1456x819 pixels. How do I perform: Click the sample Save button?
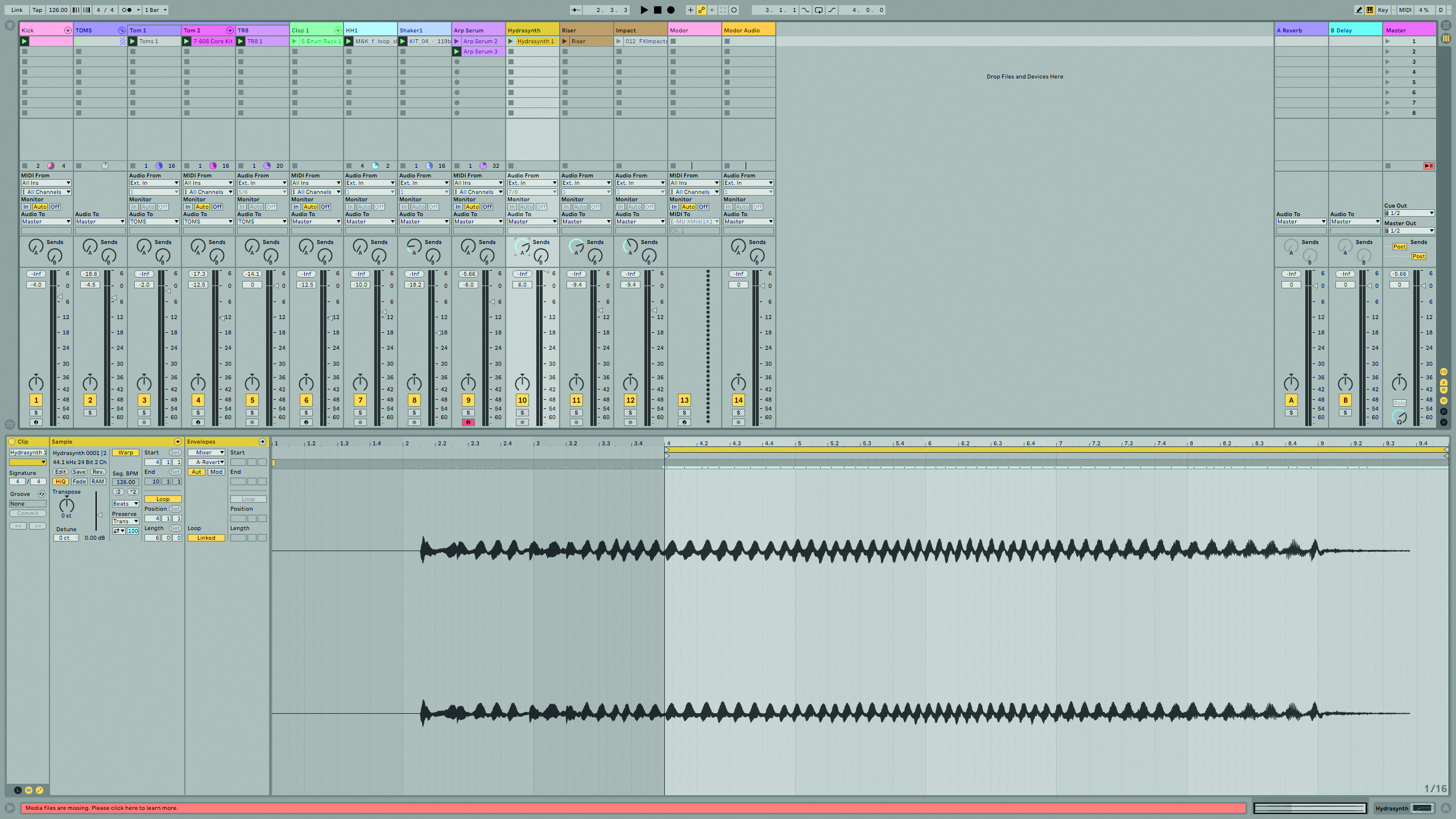(x=79, y=471)
